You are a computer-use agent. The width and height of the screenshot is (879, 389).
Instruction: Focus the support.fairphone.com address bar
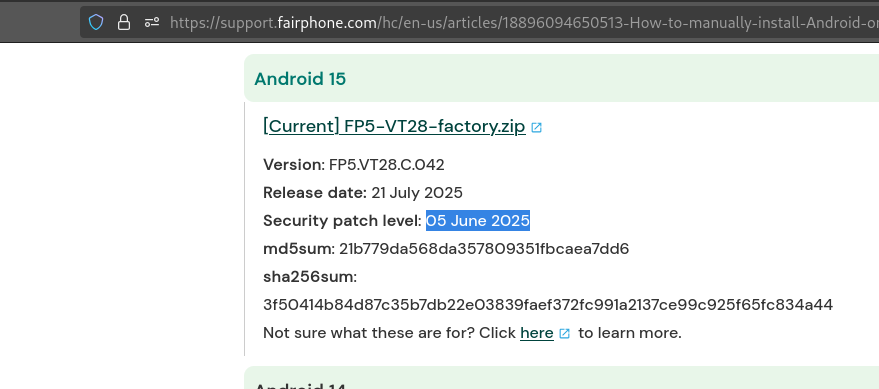click(521, 22)
